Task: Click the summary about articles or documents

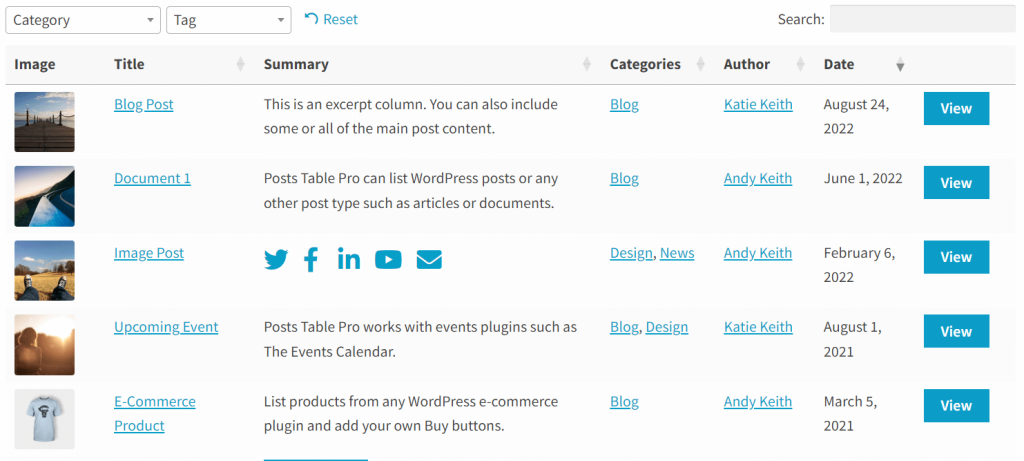Action: tap(411, 191)
